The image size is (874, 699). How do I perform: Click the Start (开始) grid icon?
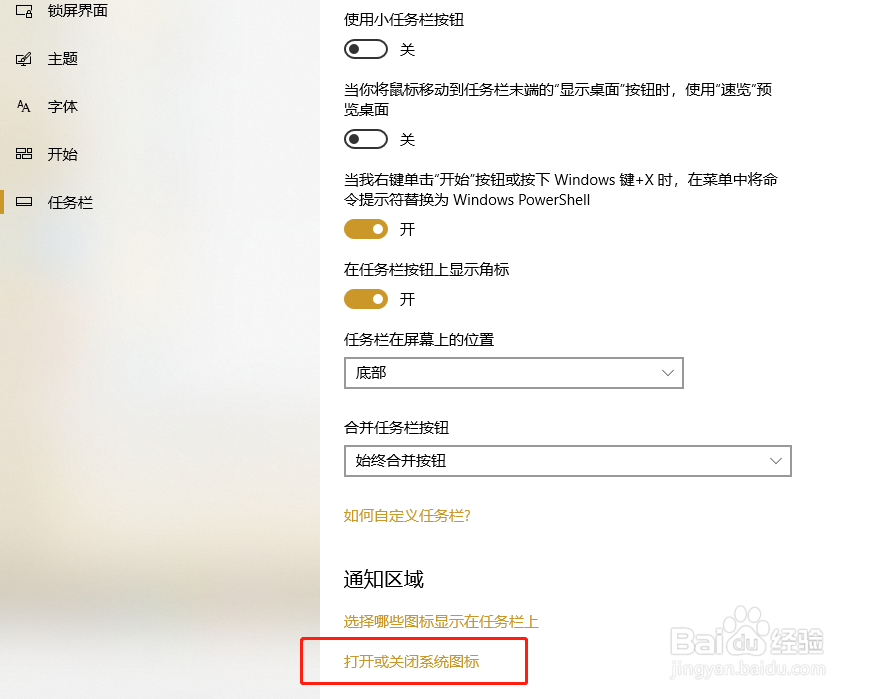pyautogui.click(x=23, y=154)
